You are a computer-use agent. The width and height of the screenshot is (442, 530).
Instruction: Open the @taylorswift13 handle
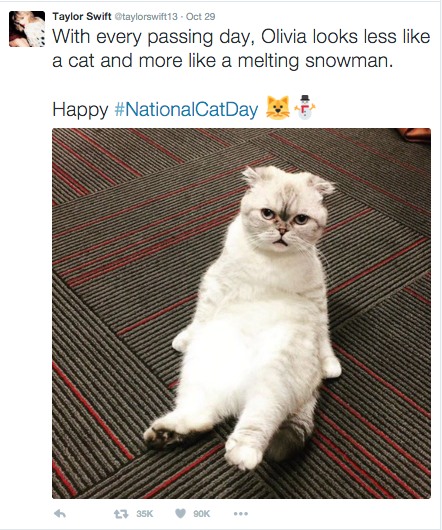146,17
